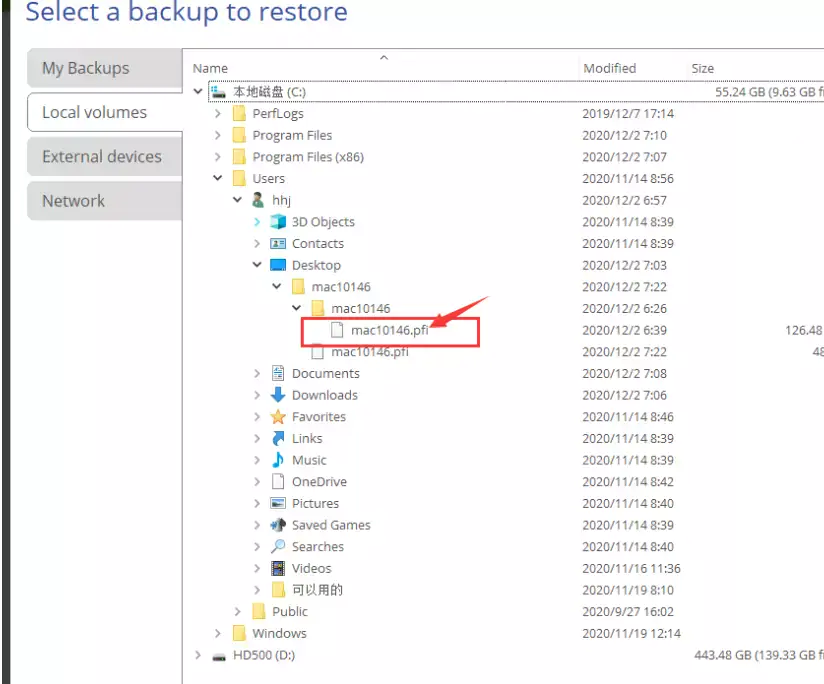Viewport: 824px width, 684px height.
Task: Expand the Contacts folder
Action: [257, 243]
